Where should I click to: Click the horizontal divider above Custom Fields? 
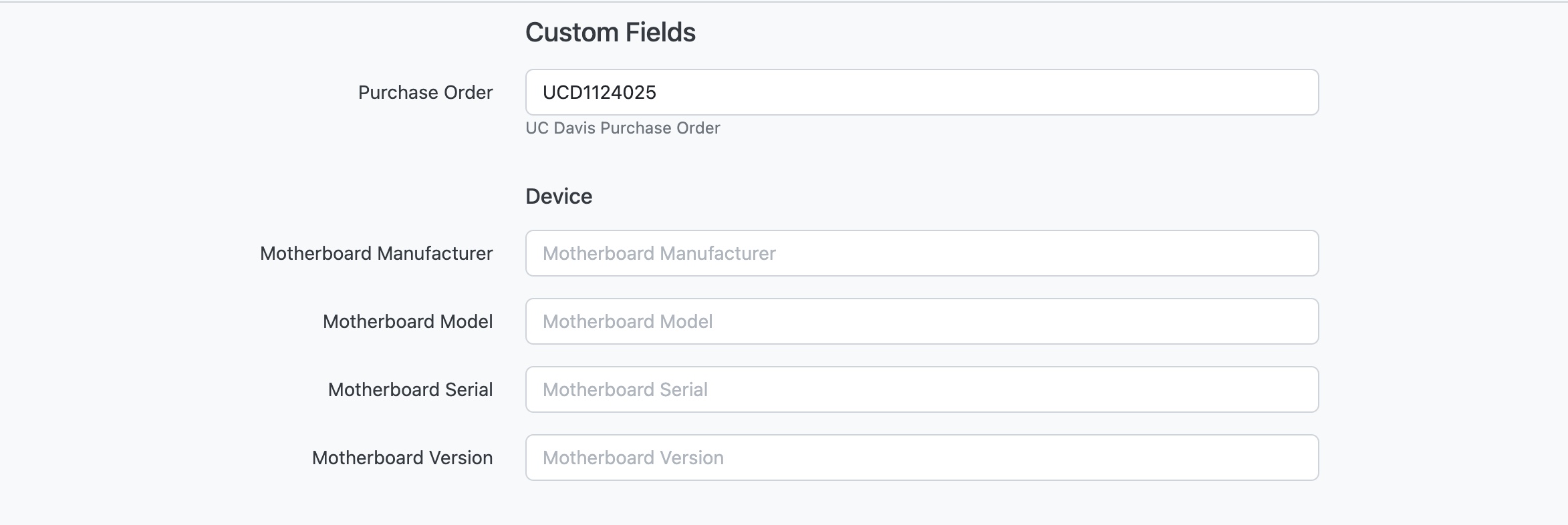click(x=784, y=2)
